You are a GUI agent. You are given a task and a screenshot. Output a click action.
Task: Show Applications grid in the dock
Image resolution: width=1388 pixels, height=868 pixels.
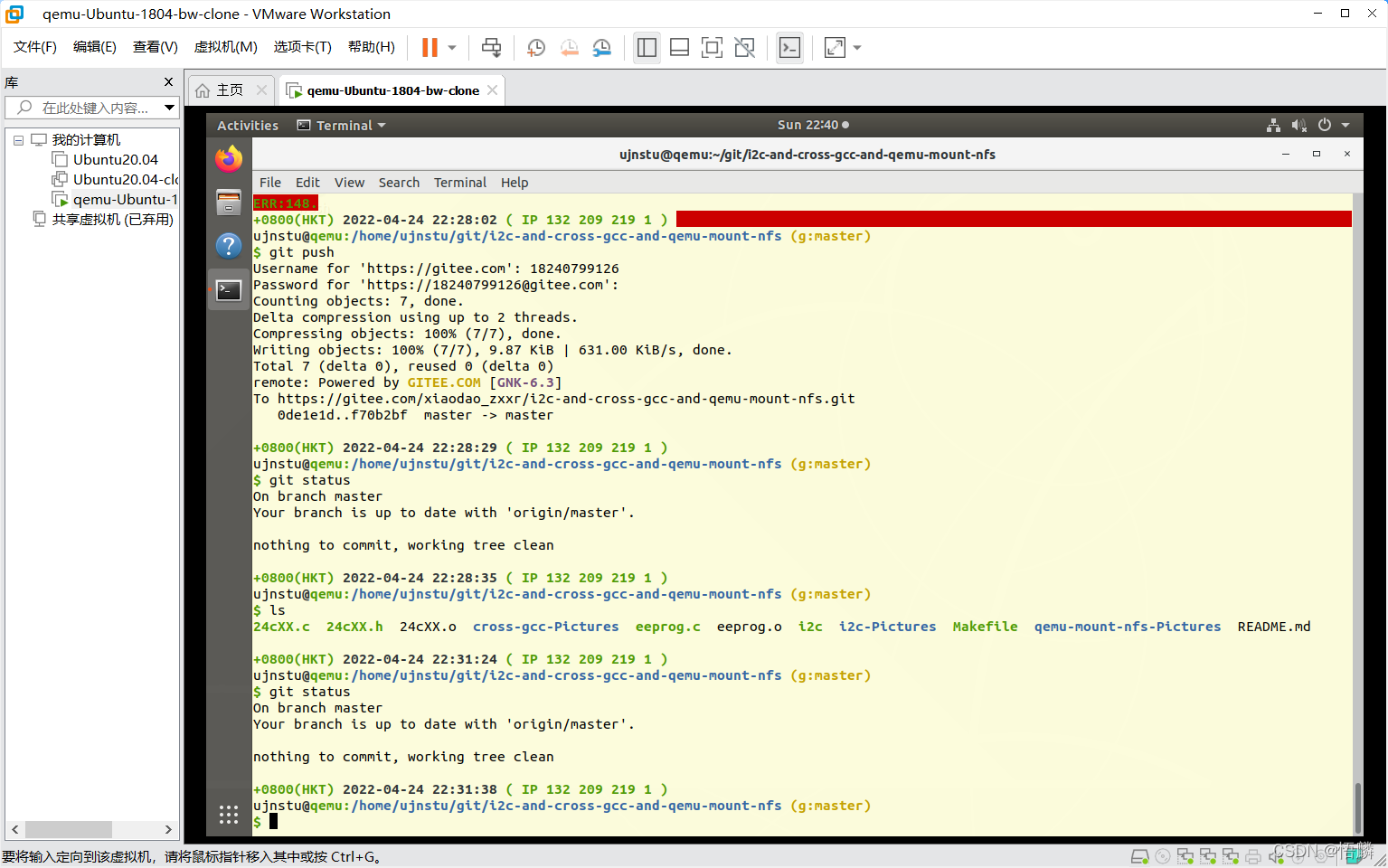pyautogui.click(x=229, y=815)
